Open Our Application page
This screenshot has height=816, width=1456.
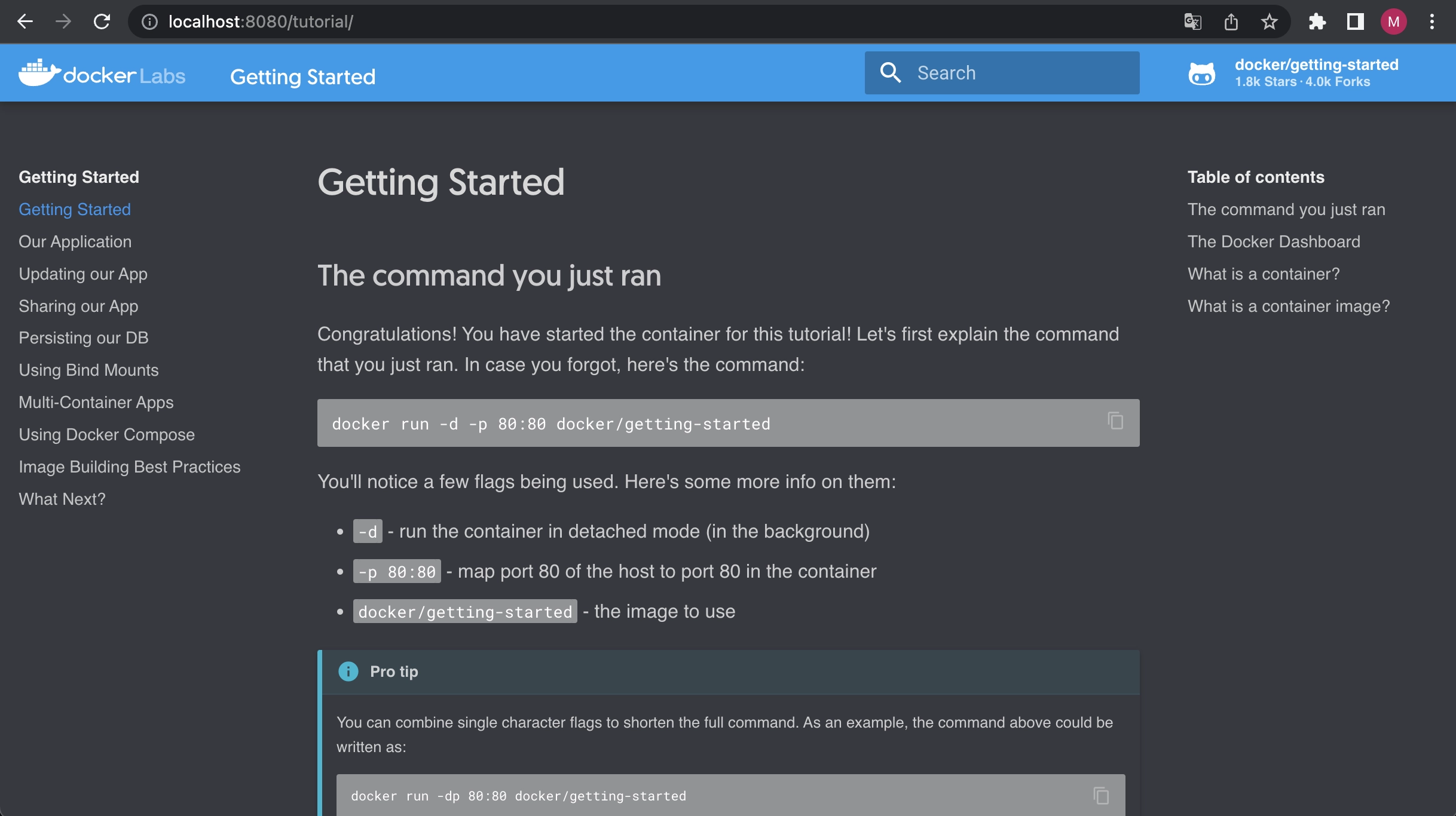point(75,242)
